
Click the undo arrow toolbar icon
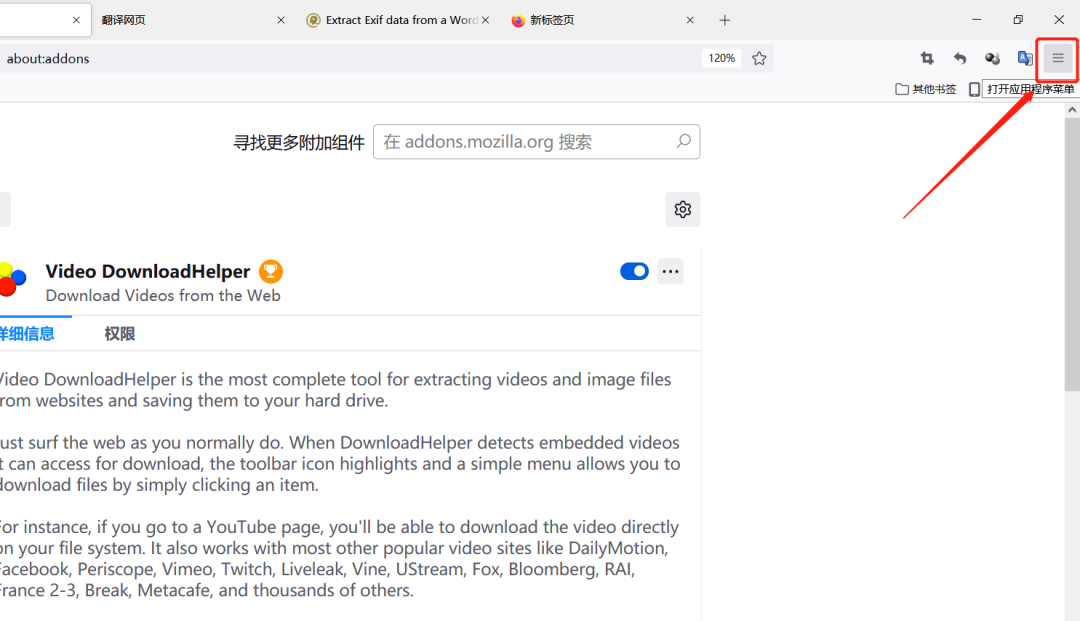coord(959,59)
